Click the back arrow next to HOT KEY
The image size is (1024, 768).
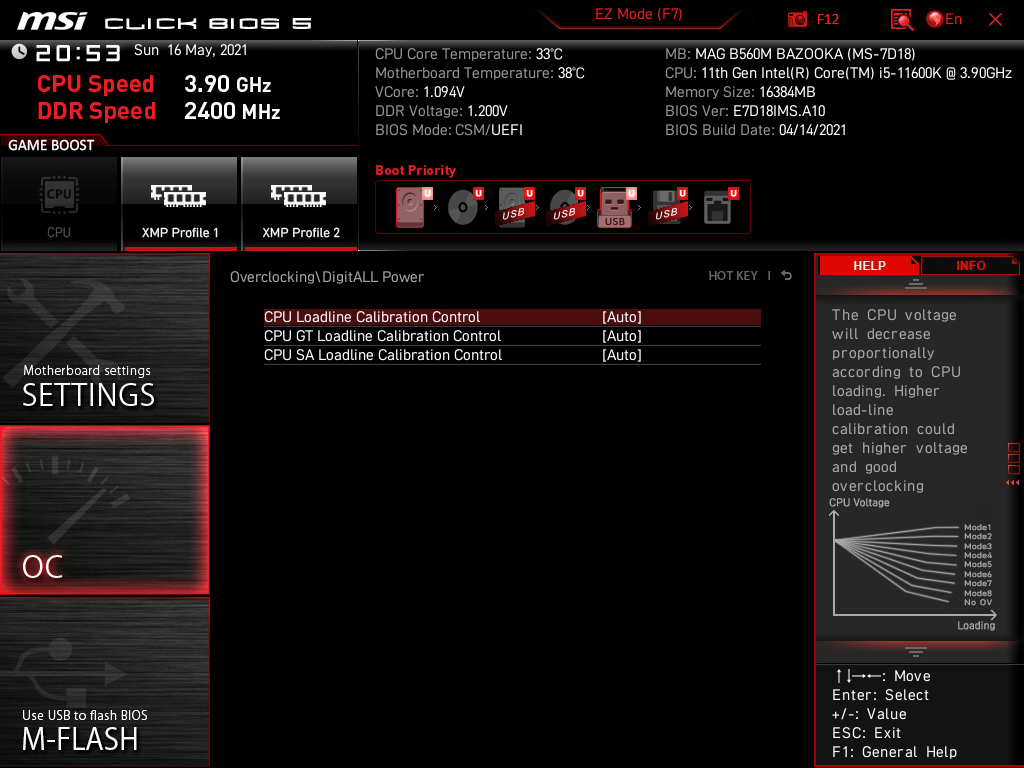pos(787,276)
